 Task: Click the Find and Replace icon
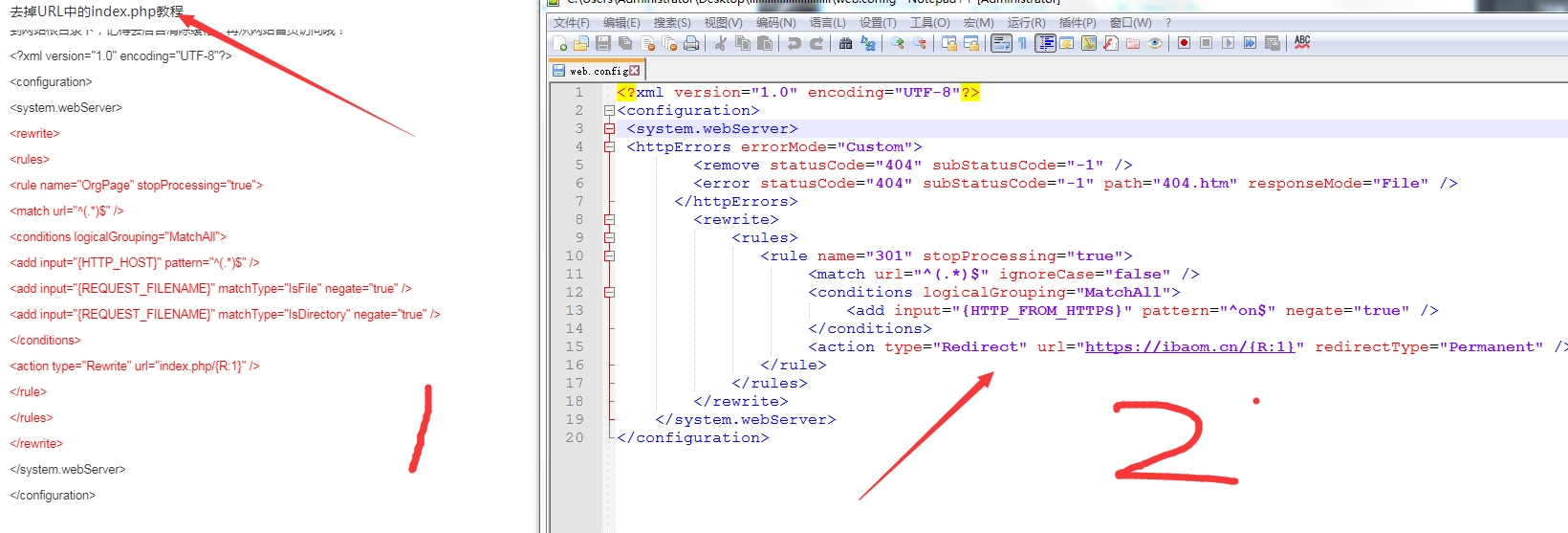tap(868, 43)
